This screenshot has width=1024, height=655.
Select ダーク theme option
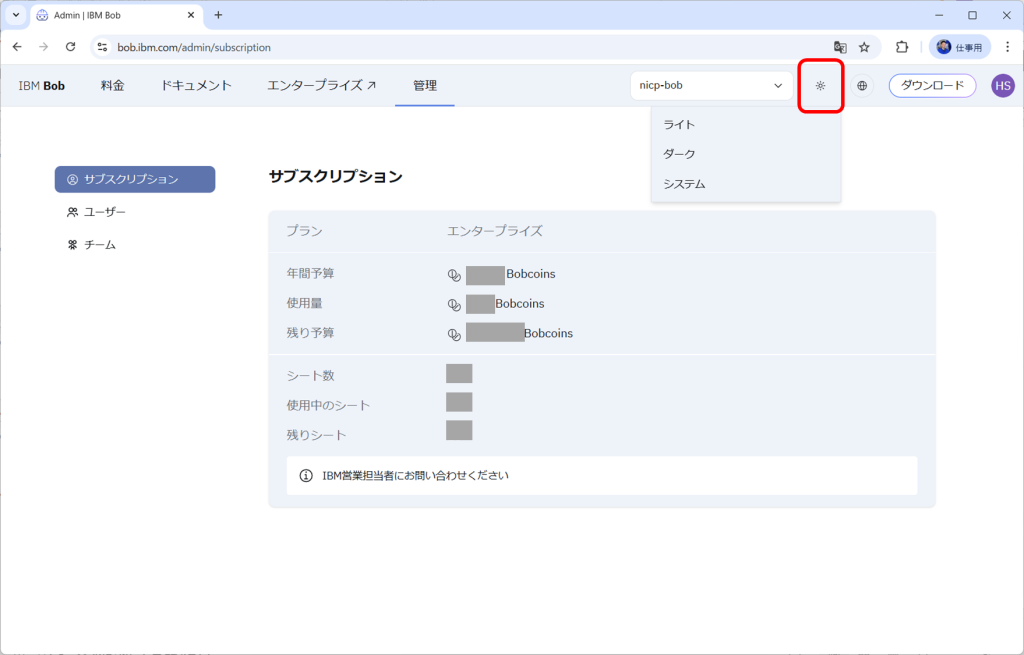(x=746, y=154)
